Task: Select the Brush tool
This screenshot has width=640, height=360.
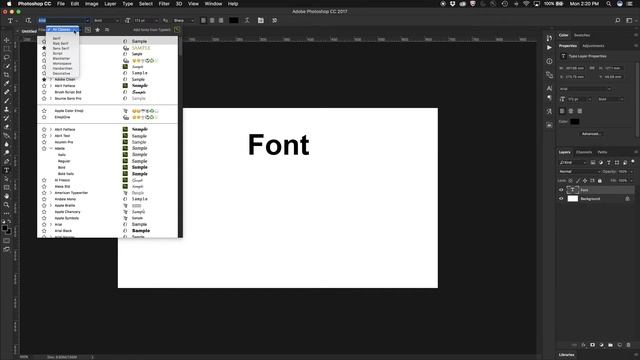Action: [7, 100]
